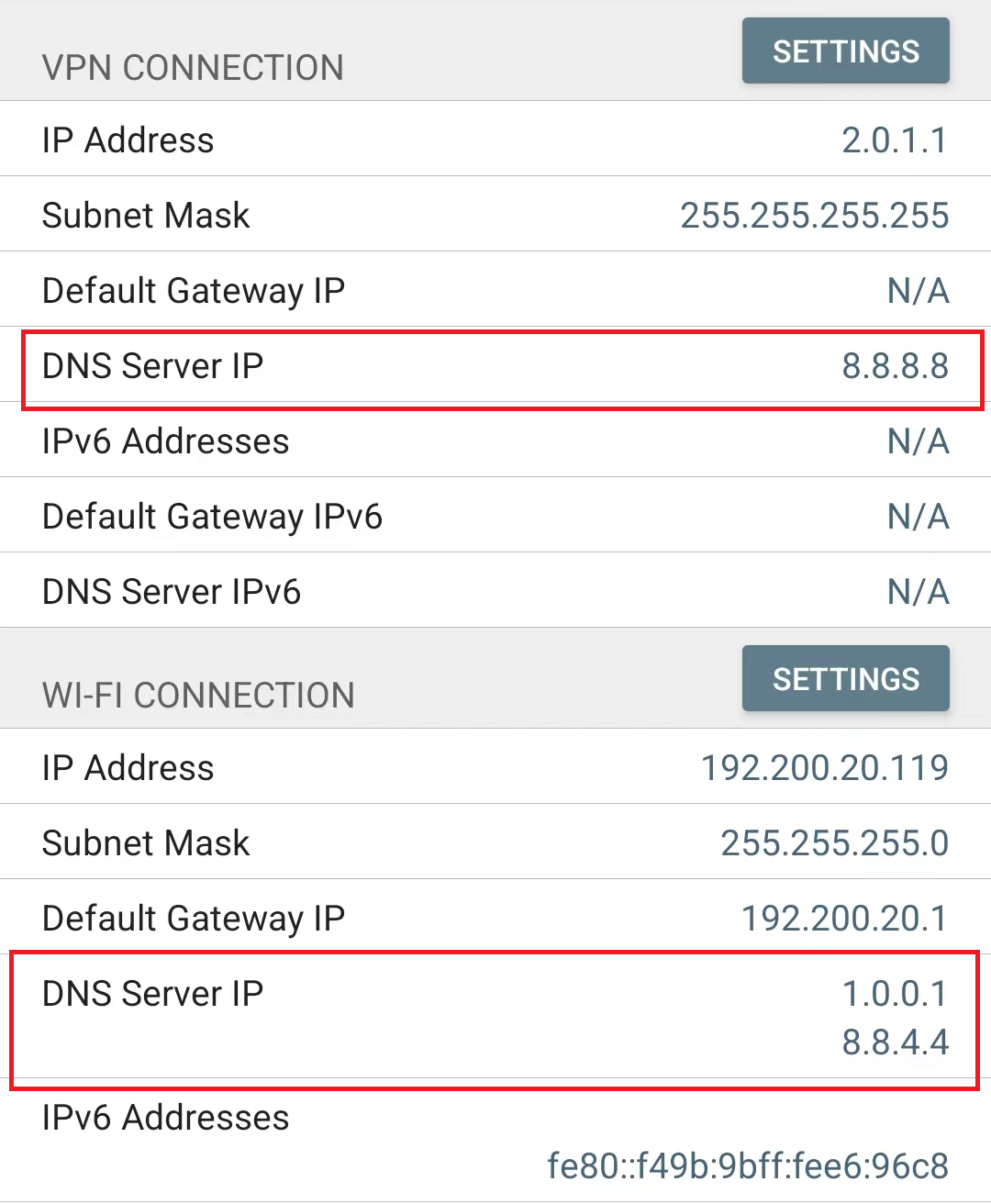The width and height of the screenshot is (991, 1204).
Task: Select the Wi-Fi DNS entry 8.8.4.4
Action: (x=895, y=1042)
